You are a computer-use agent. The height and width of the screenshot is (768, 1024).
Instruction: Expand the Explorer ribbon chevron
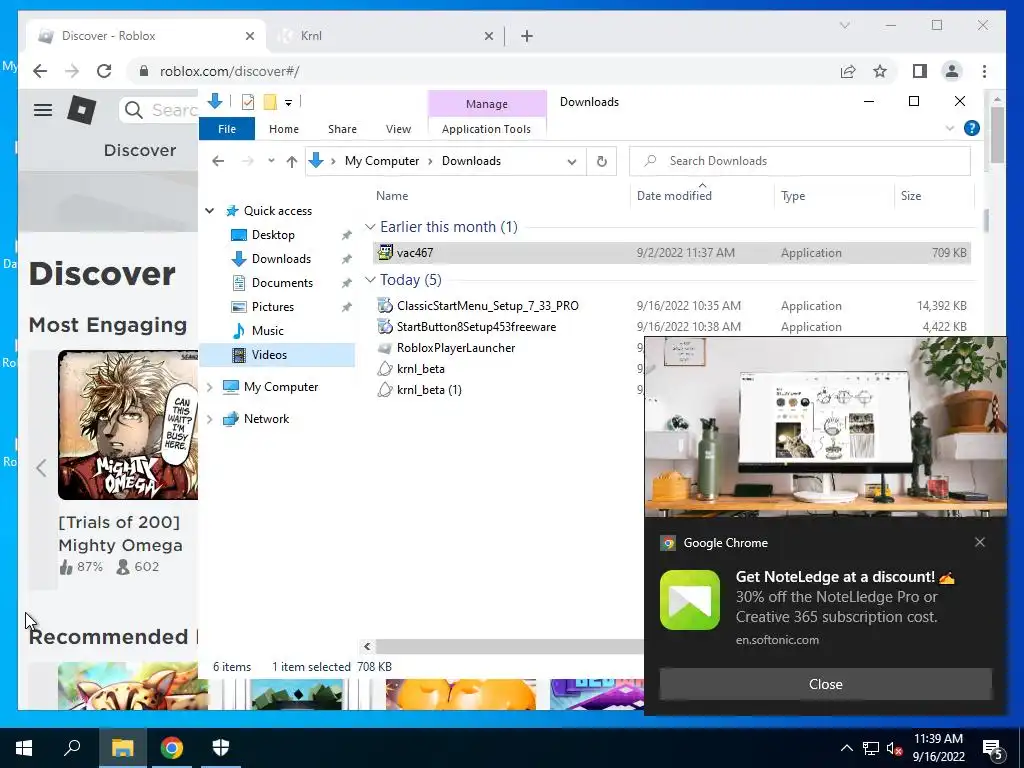950,129
